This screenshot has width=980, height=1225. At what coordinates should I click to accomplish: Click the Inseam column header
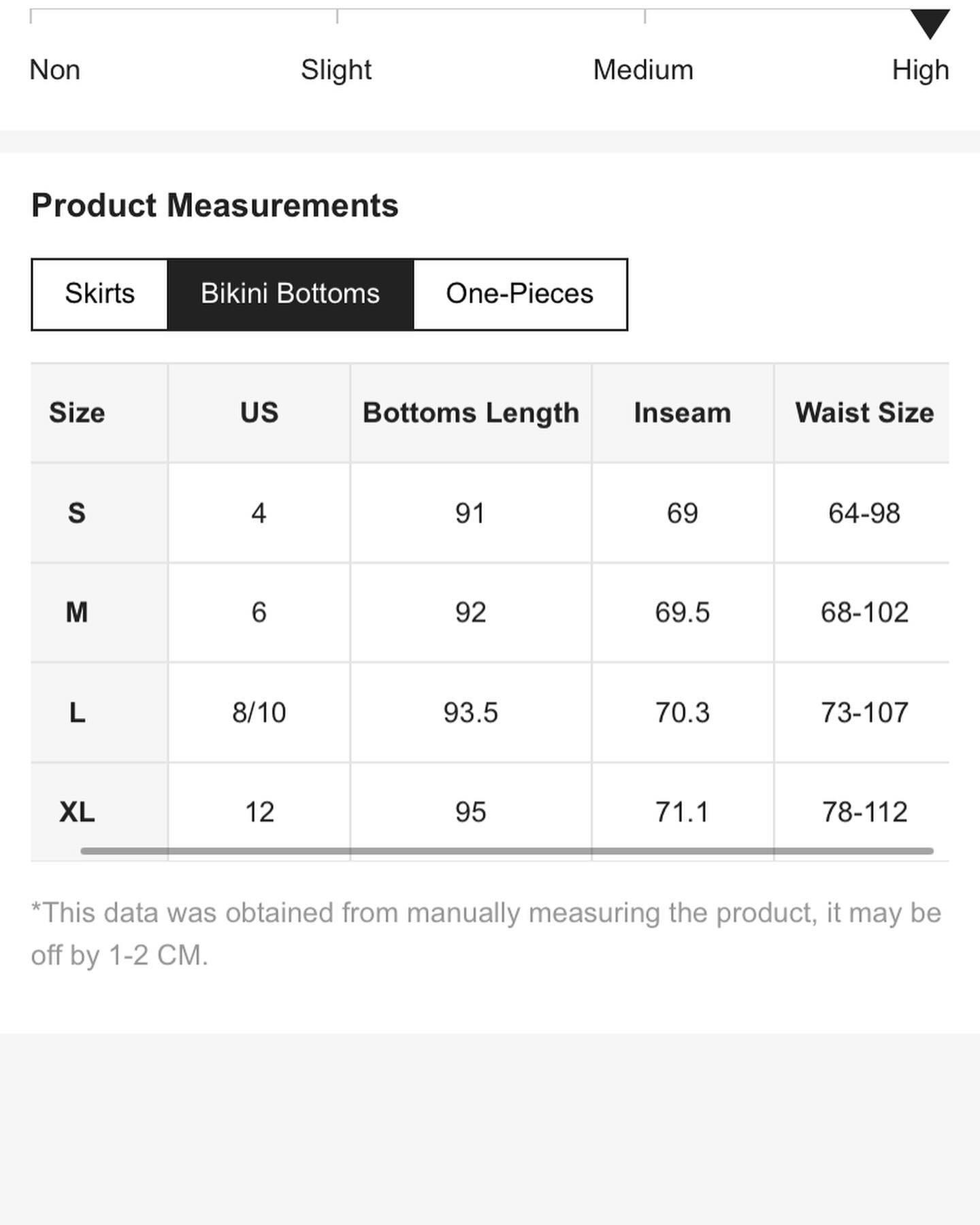click(x=683, y=412)
